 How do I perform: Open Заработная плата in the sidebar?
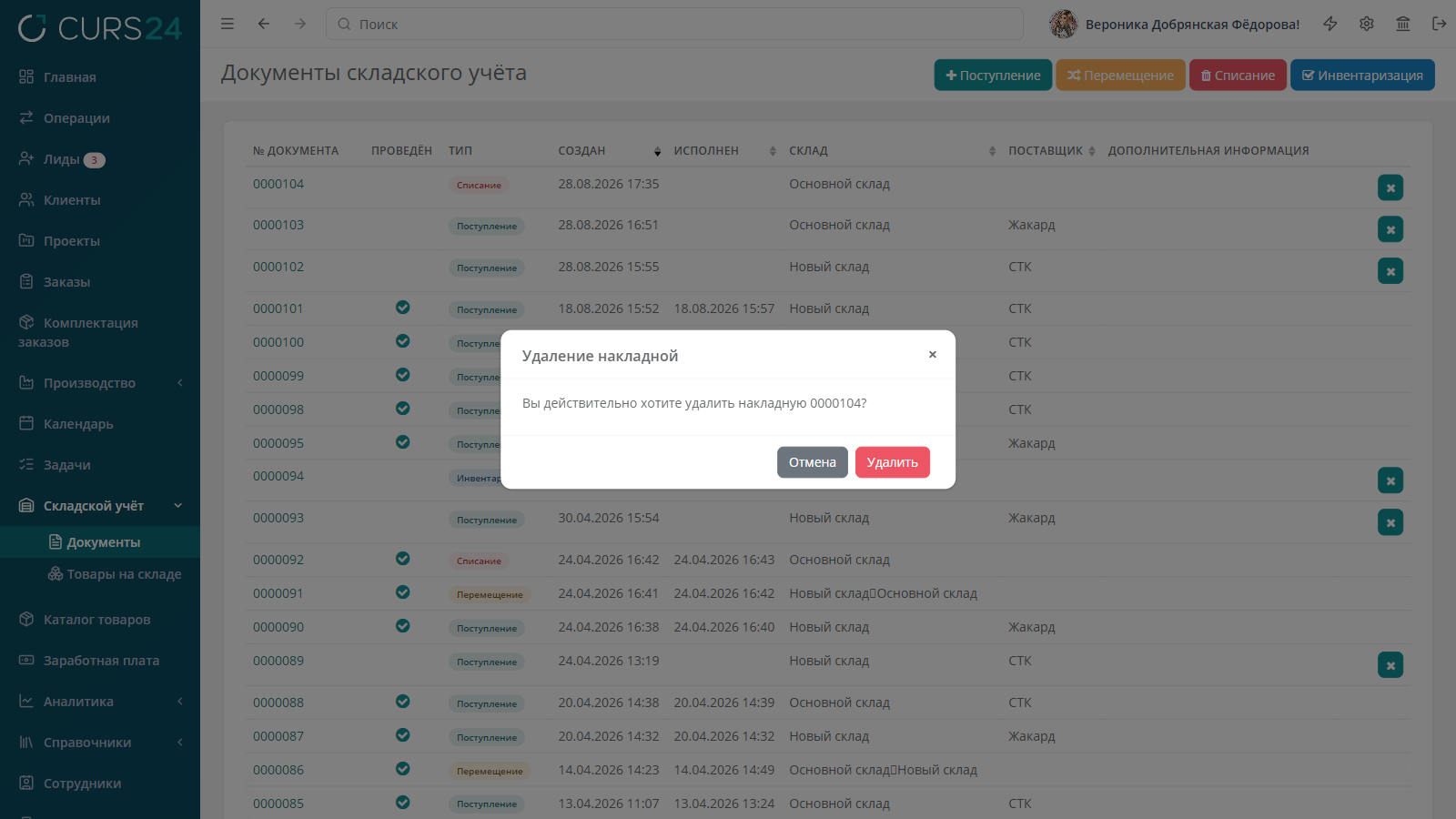(100, 661)
